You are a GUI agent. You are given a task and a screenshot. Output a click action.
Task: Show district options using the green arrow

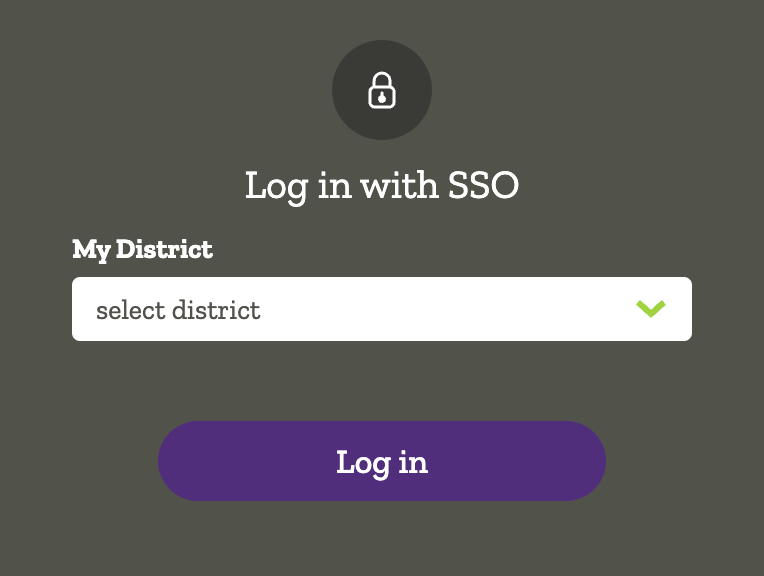(x=651, y=309)
